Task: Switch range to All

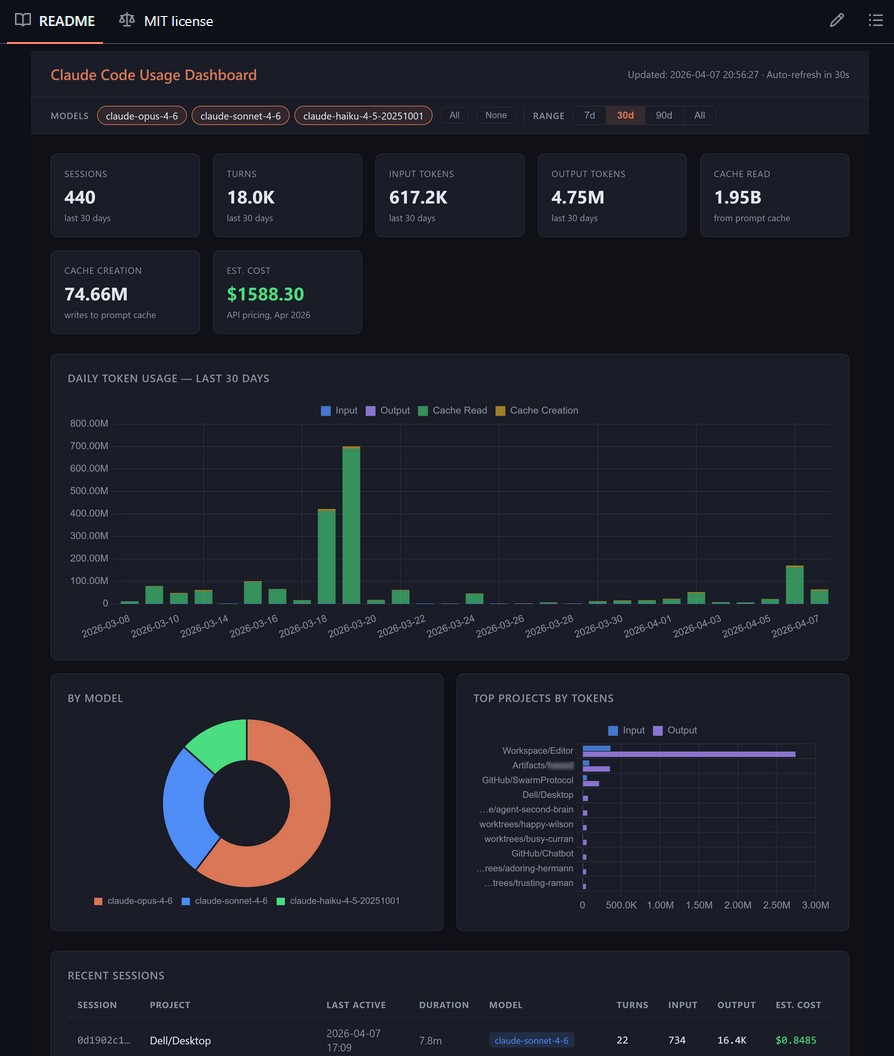Action: [699, 116]
